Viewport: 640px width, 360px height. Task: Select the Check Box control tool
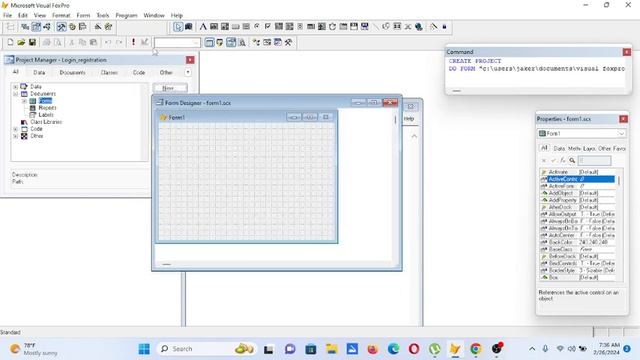tap(268, 27)
